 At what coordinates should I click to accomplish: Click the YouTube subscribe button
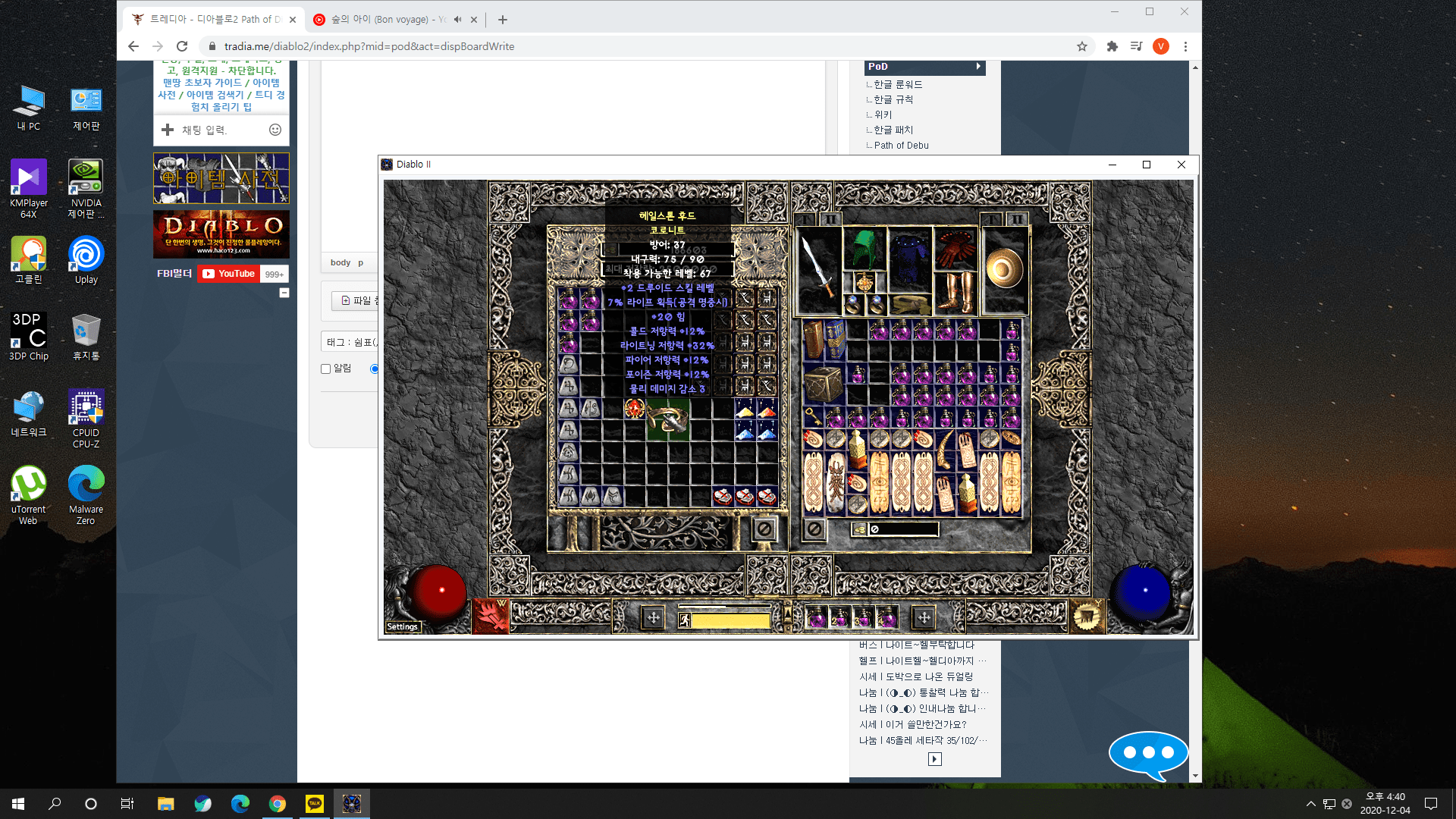228,274
